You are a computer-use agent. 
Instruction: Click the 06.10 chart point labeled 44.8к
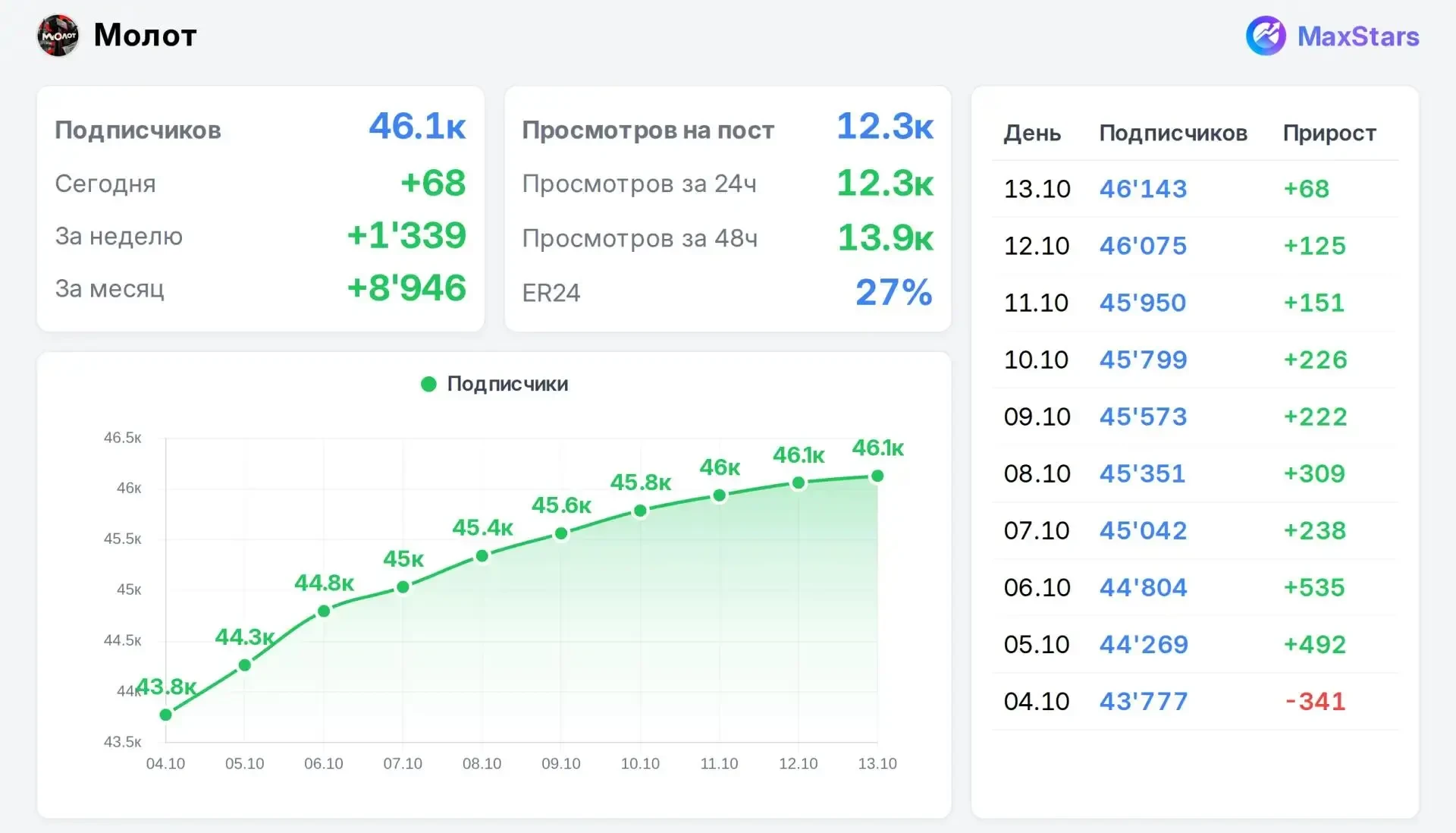pyautogui.click(x=324, y=611)
